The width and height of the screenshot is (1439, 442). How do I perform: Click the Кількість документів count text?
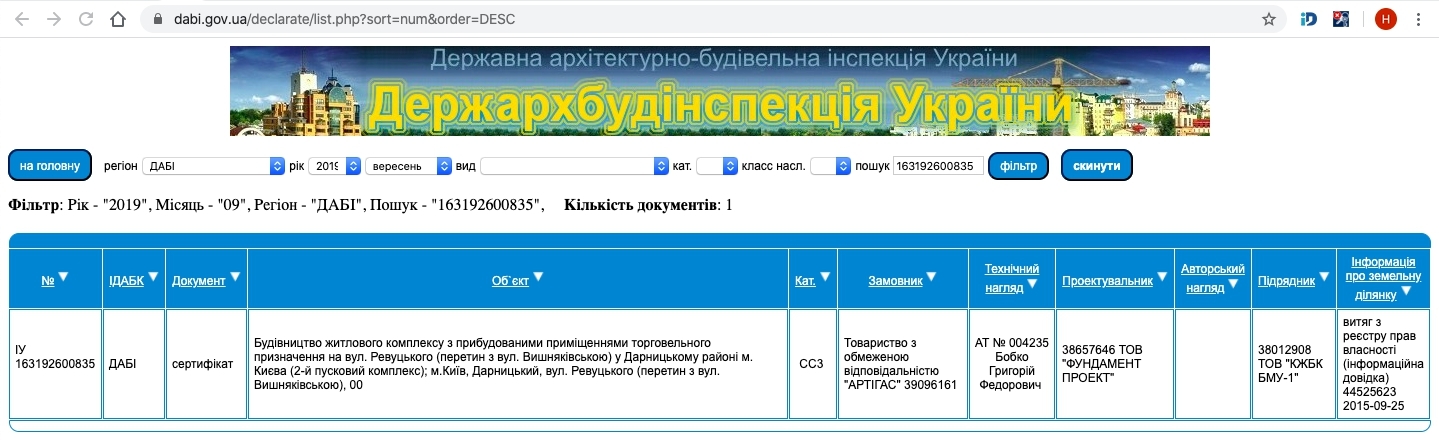tap(648, 205)
